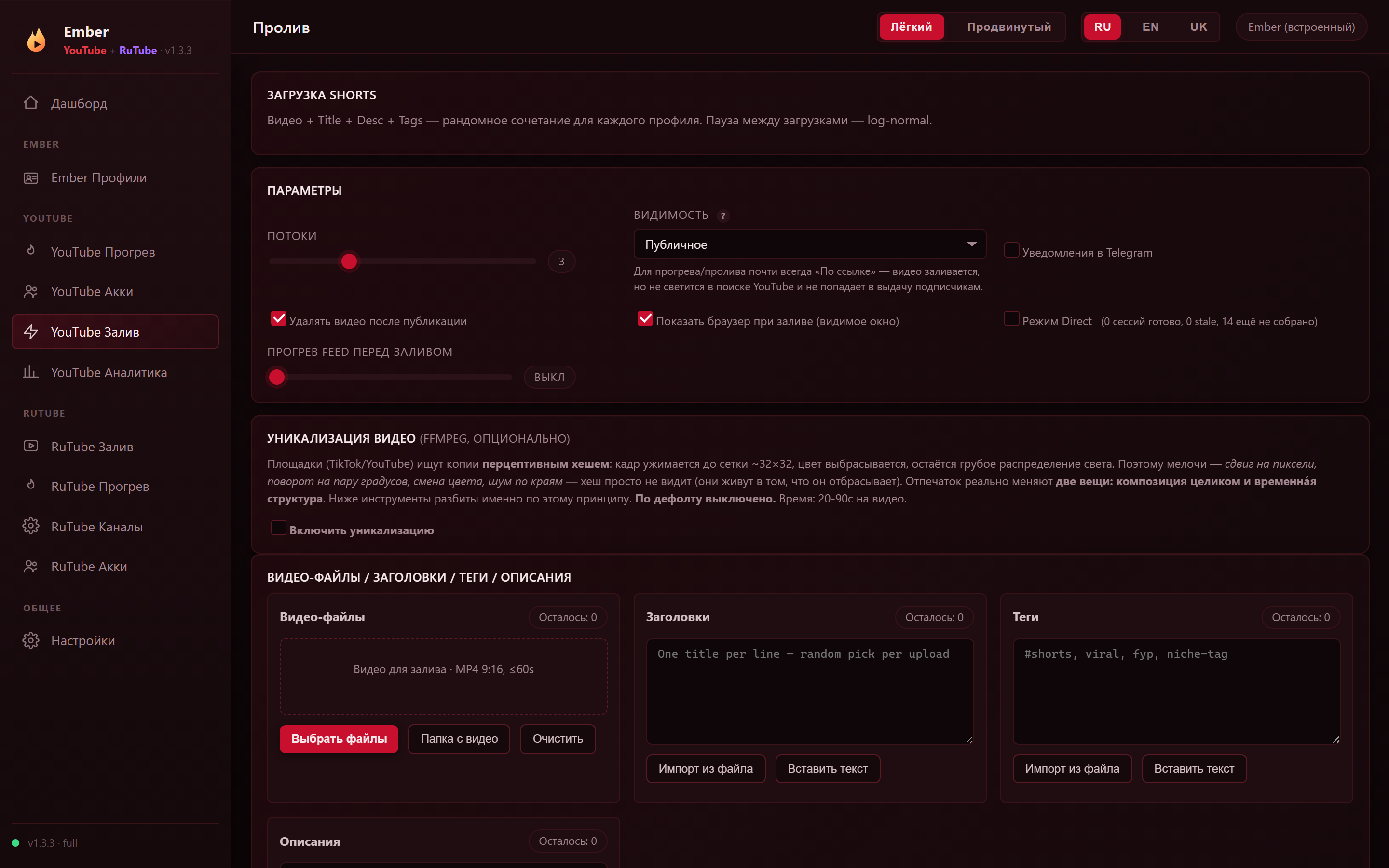Click Осталось: 0 badge in Заголовки
Screen dimensions: 1389x868
click(x=934, y=617)
